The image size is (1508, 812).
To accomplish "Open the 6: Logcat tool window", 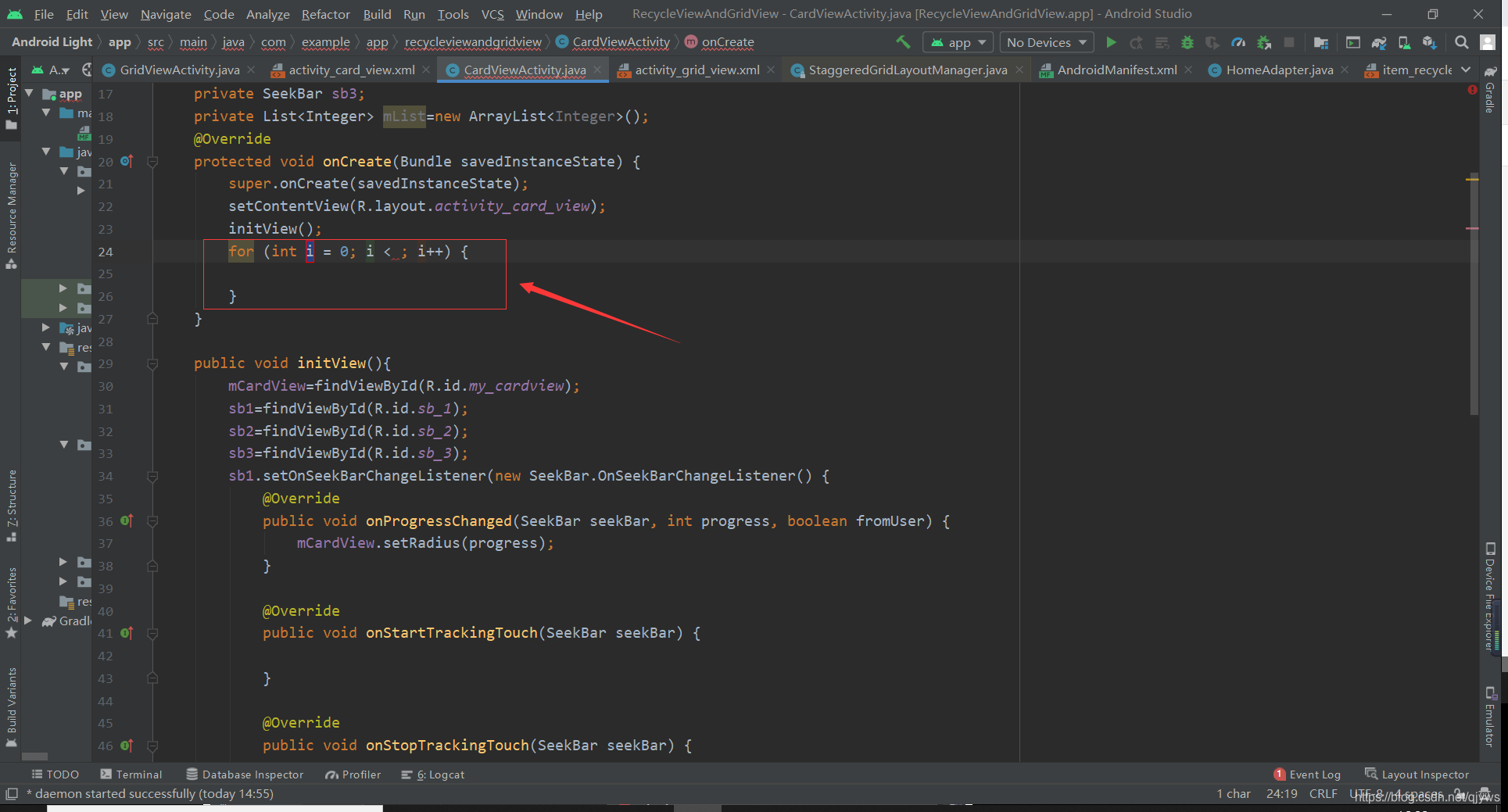I will [x=433, y=774].
